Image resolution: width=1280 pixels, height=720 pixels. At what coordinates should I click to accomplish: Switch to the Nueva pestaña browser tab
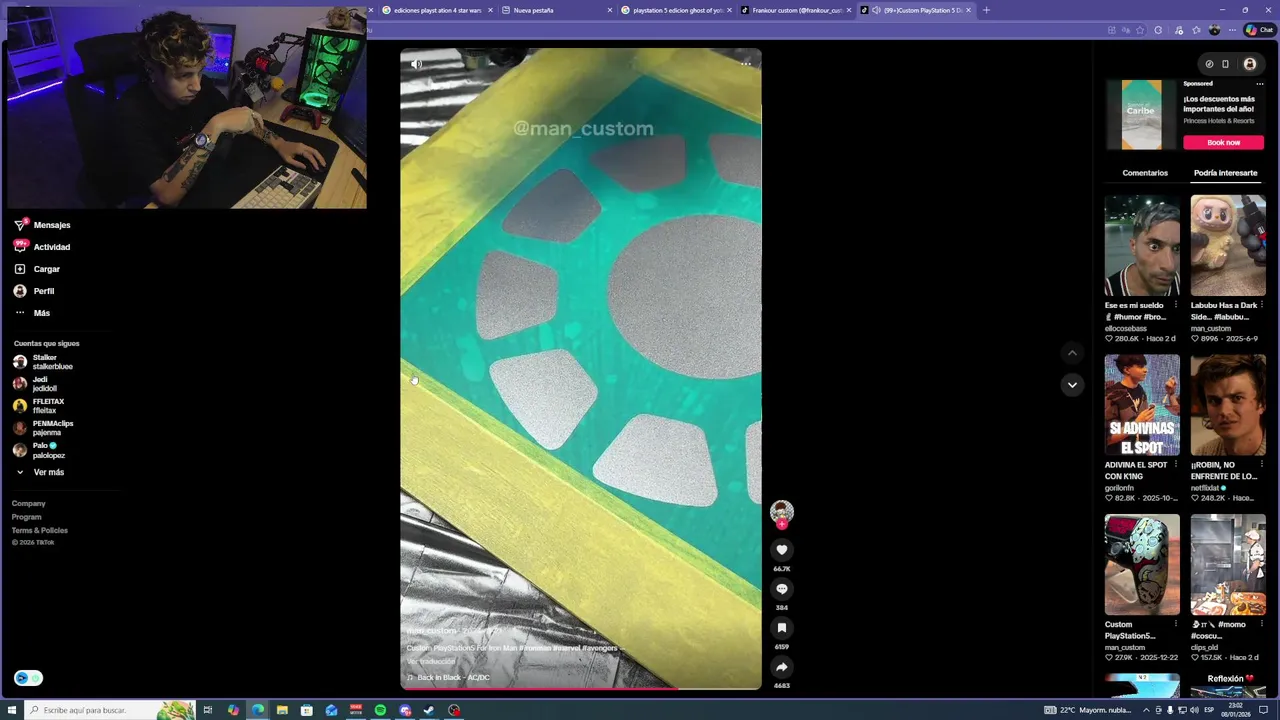tap(557, 10)
